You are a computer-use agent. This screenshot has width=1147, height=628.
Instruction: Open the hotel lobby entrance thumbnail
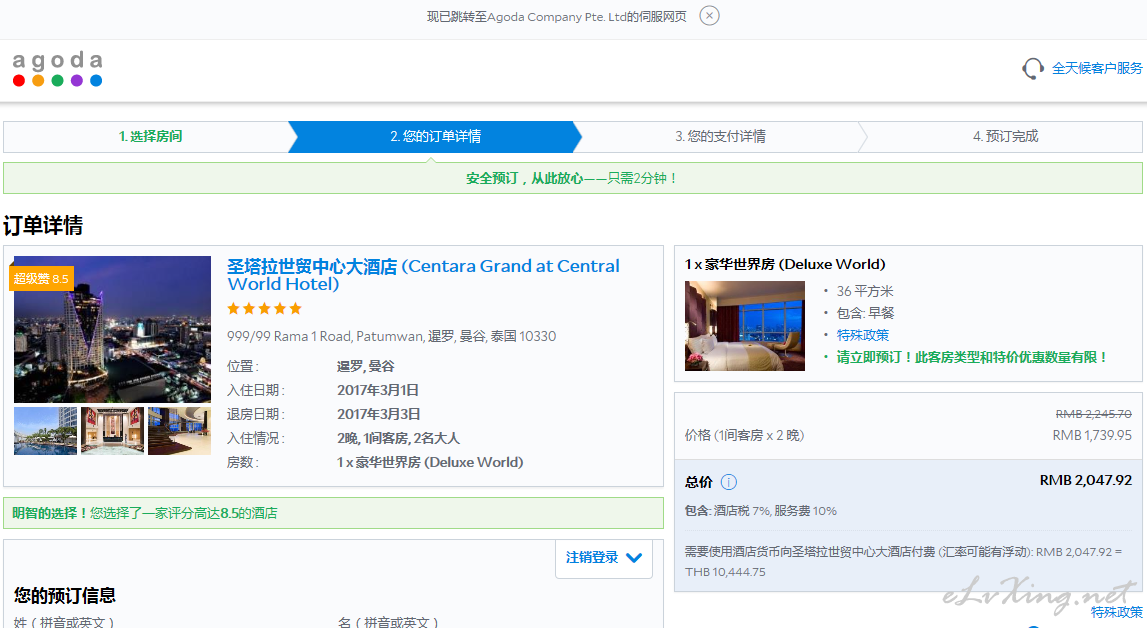tap(113, 431)
